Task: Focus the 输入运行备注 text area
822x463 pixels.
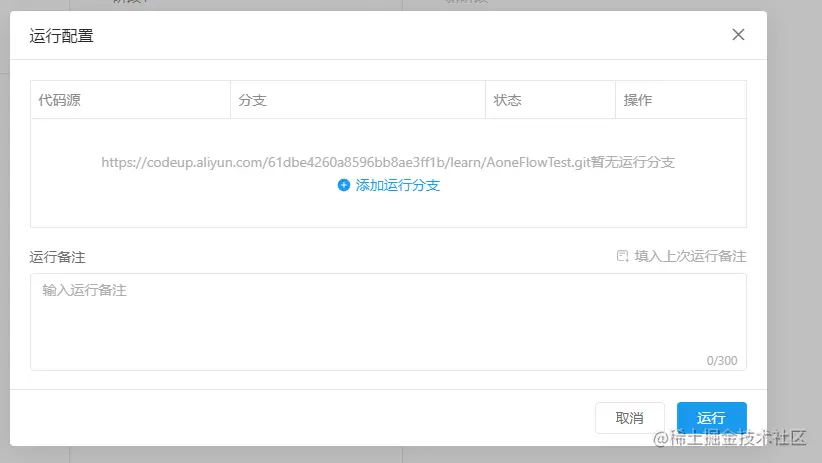Action: pos(388,322)
